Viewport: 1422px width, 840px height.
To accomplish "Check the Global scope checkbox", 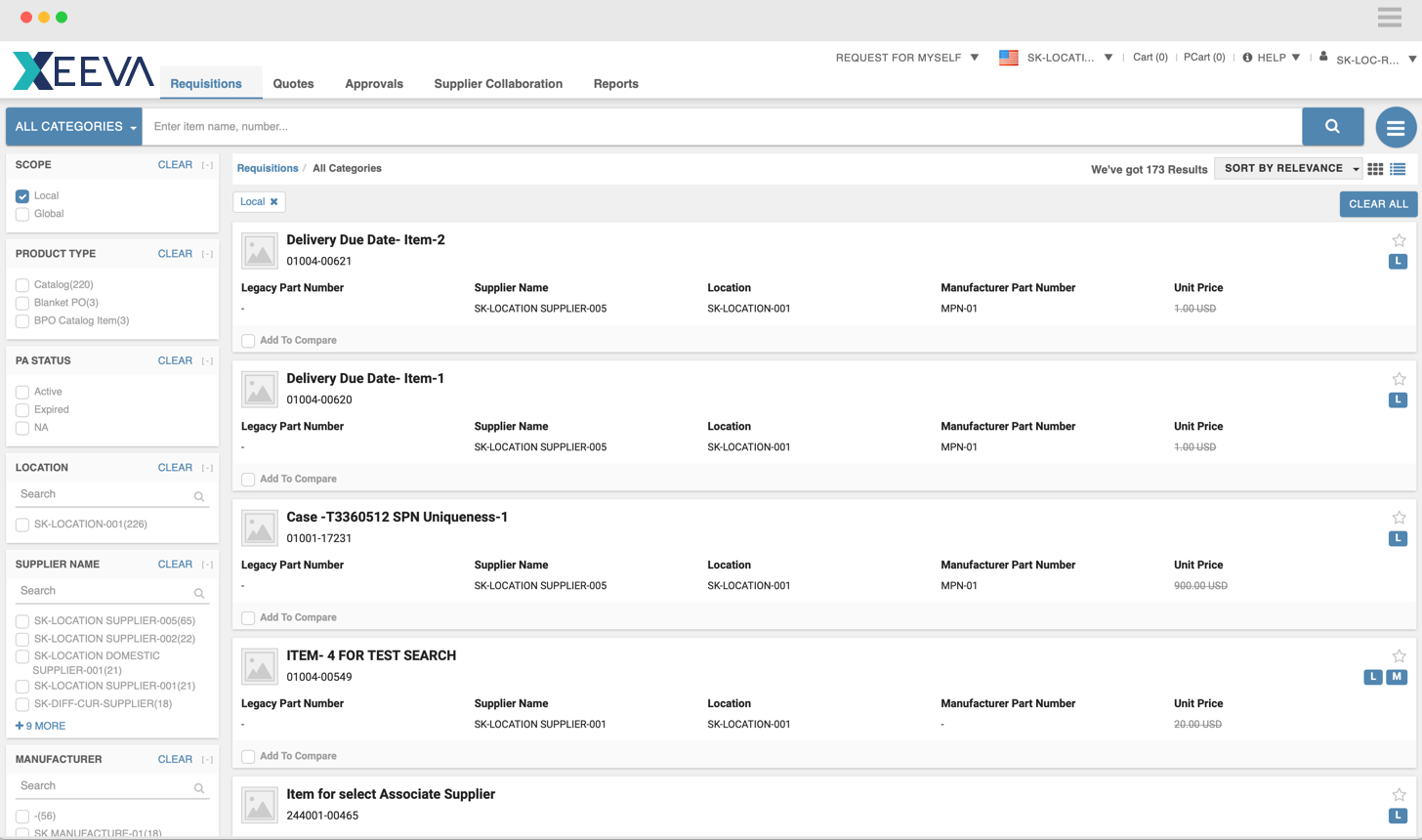I will 22,214.
